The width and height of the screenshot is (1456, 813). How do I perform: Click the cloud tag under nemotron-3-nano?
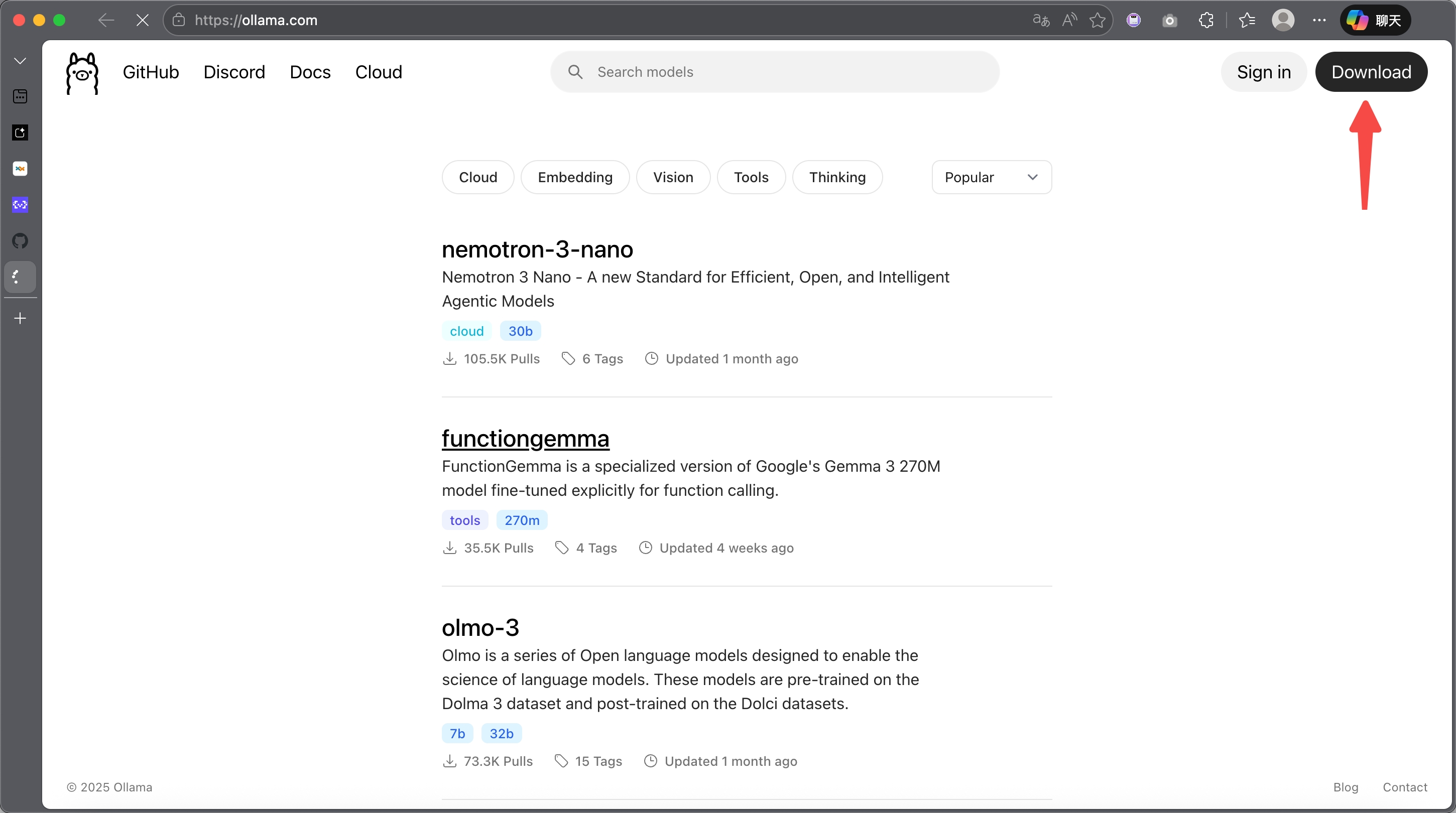[467, 331]
